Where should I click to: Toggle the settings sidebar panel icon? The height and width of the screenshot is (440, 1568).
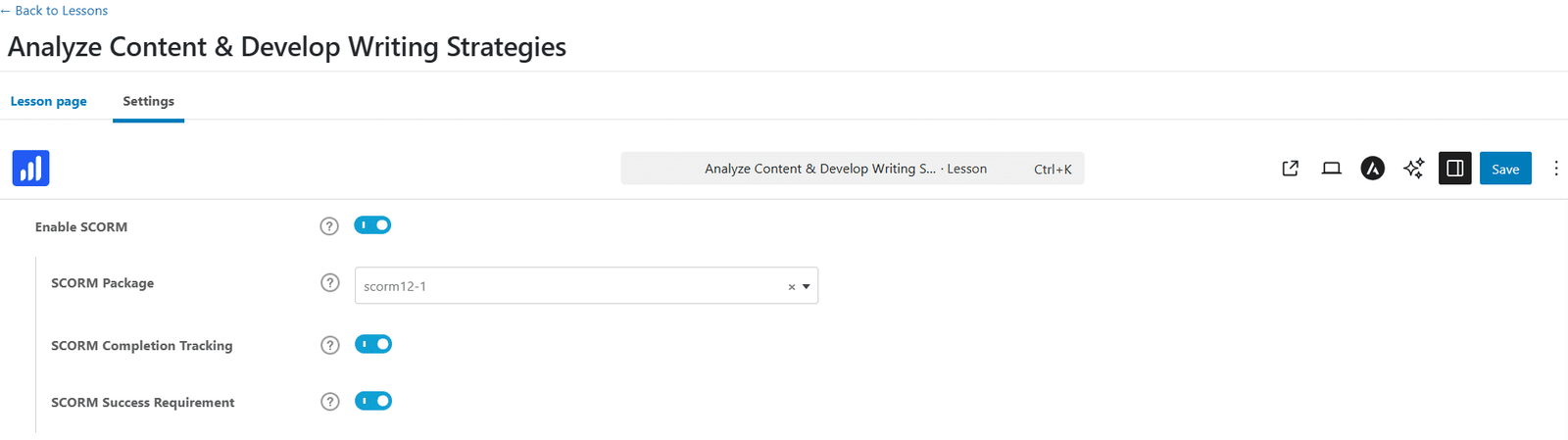1454,169
